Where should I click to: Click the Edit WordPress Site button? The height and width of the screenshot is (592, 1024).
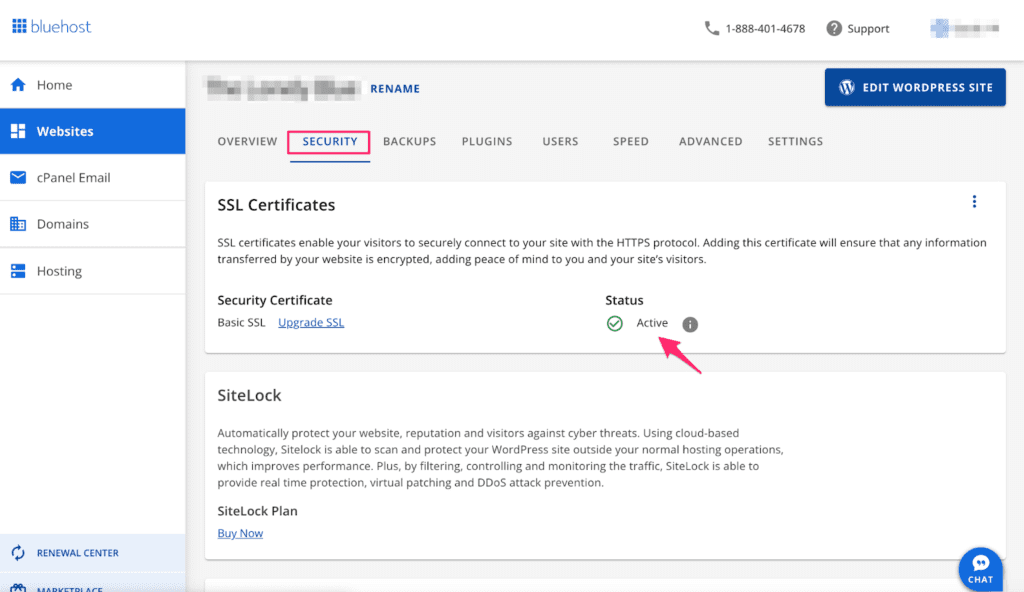914,87
